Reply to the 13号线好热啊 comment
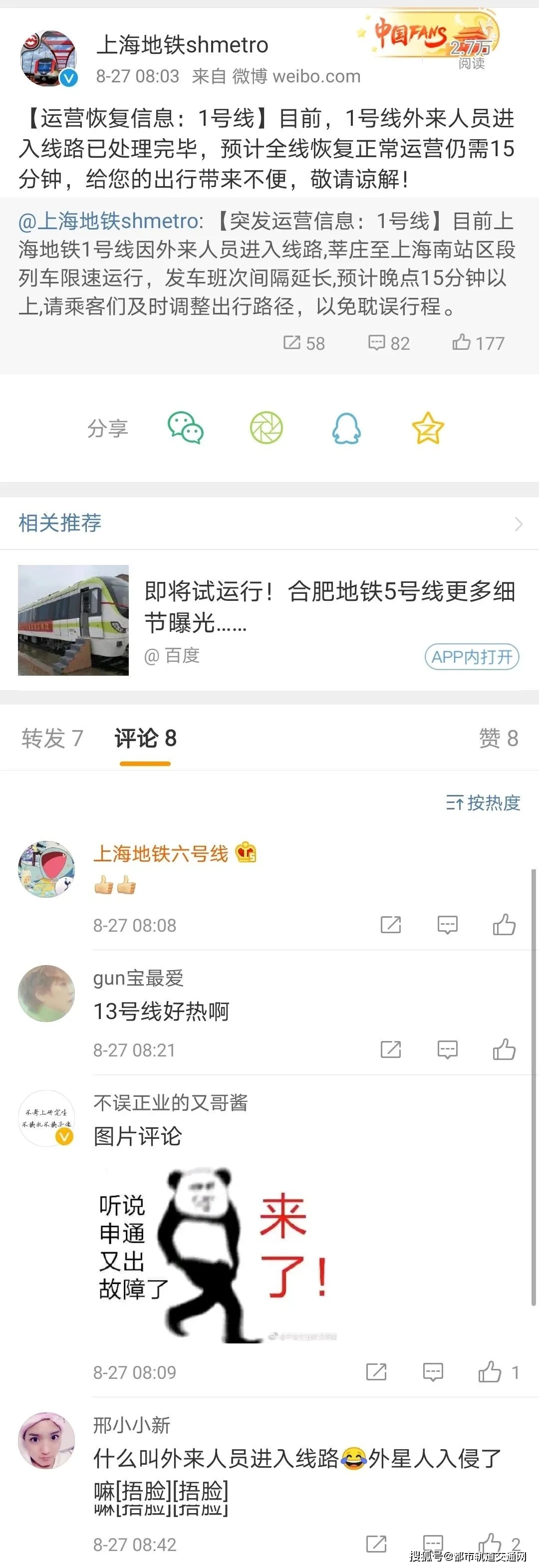 [x=447, y=1049]
